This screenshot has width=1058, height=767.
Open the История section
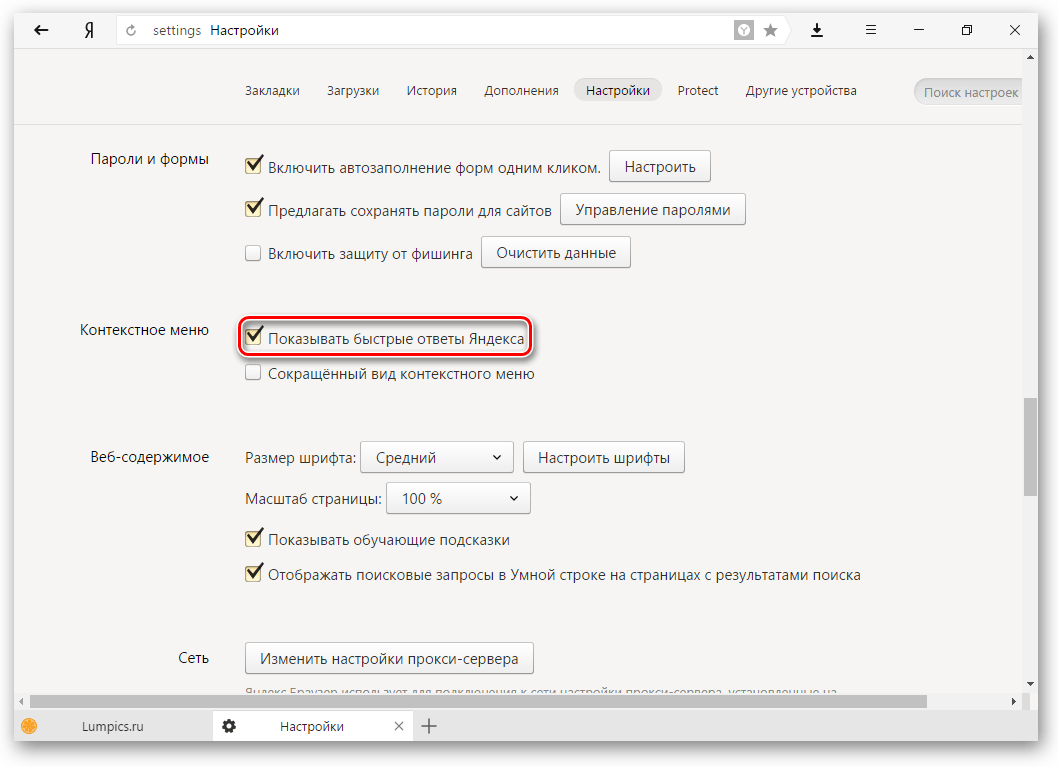[x=431, y=90]
